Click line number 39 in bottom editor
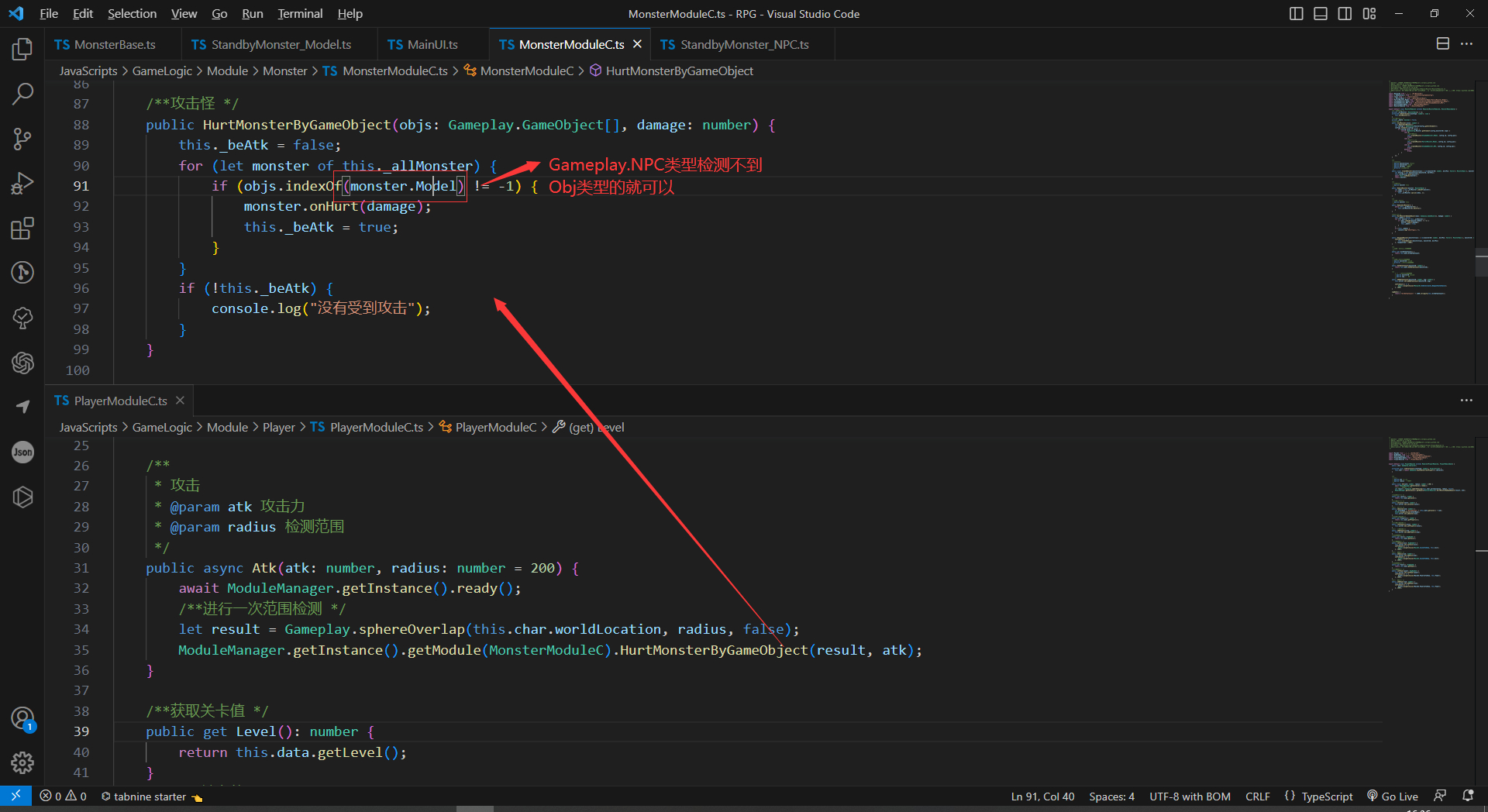Screen dimensions: 1488x812 [81, 731]
